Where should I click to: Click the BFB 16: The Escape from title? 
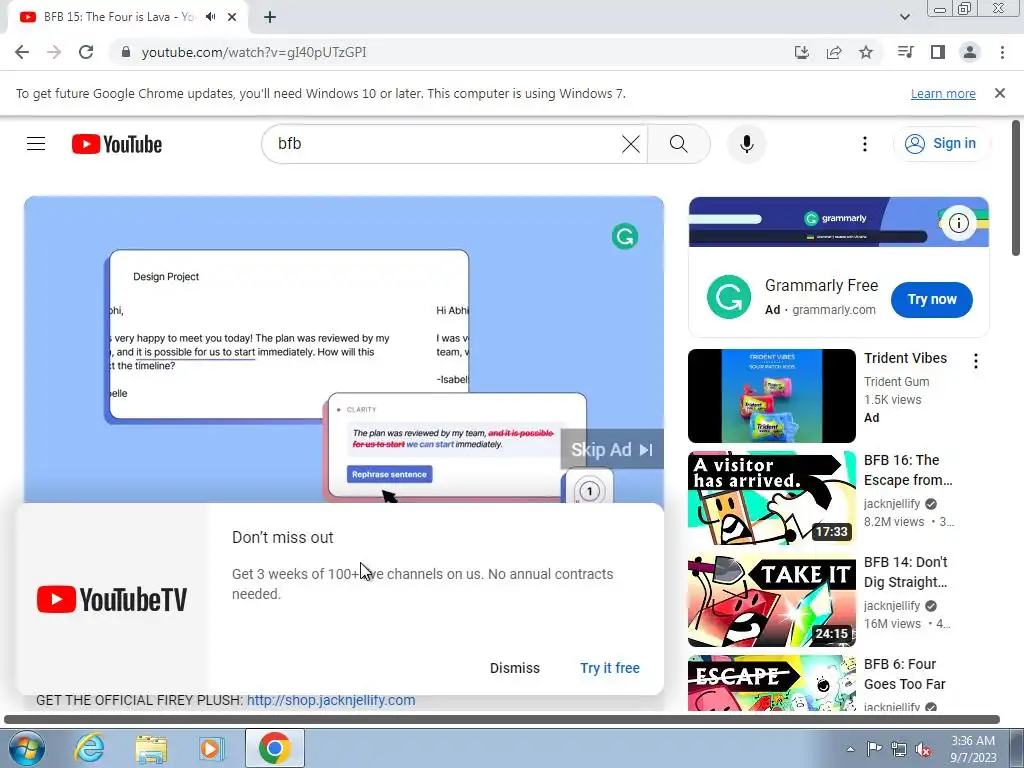click(908, 470)
